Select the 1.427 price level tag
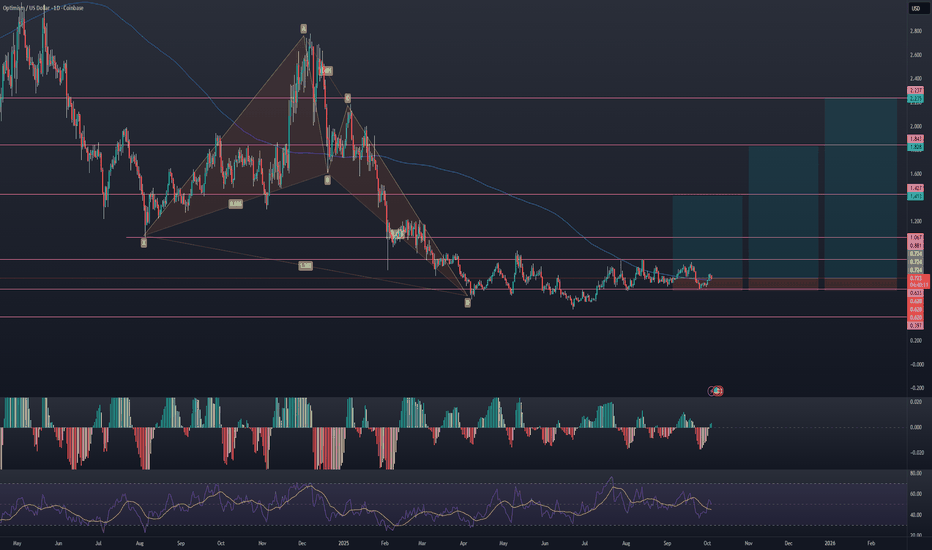 [x=915, y=189]
